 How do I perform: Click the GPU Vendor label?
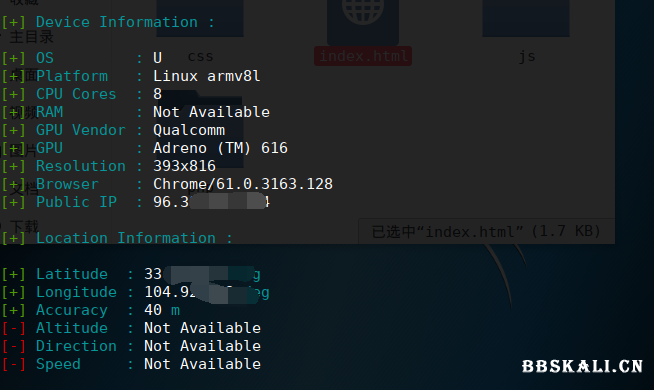[80, 130]
